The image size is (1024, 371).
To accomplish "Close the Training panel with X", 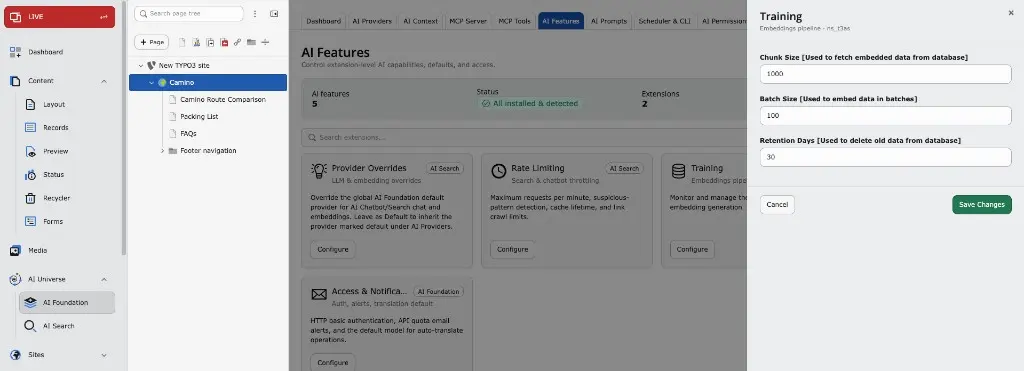I will [1011, 12].
